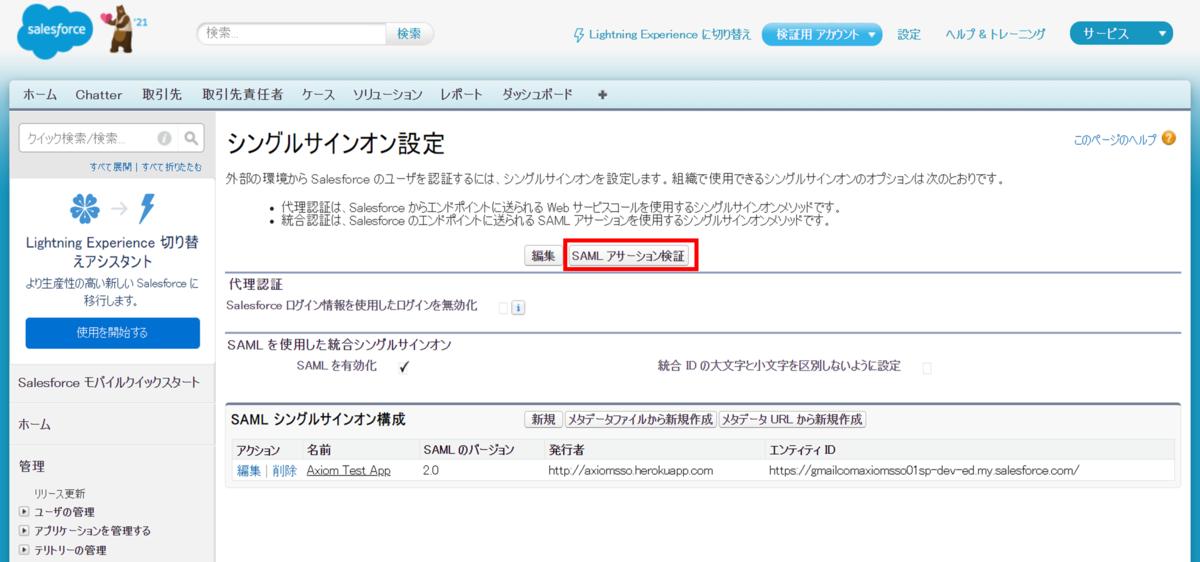The height and width of the screenshot is (562, 1200).
Task: Click the 検索 button in header
Action: click(409, 34)
